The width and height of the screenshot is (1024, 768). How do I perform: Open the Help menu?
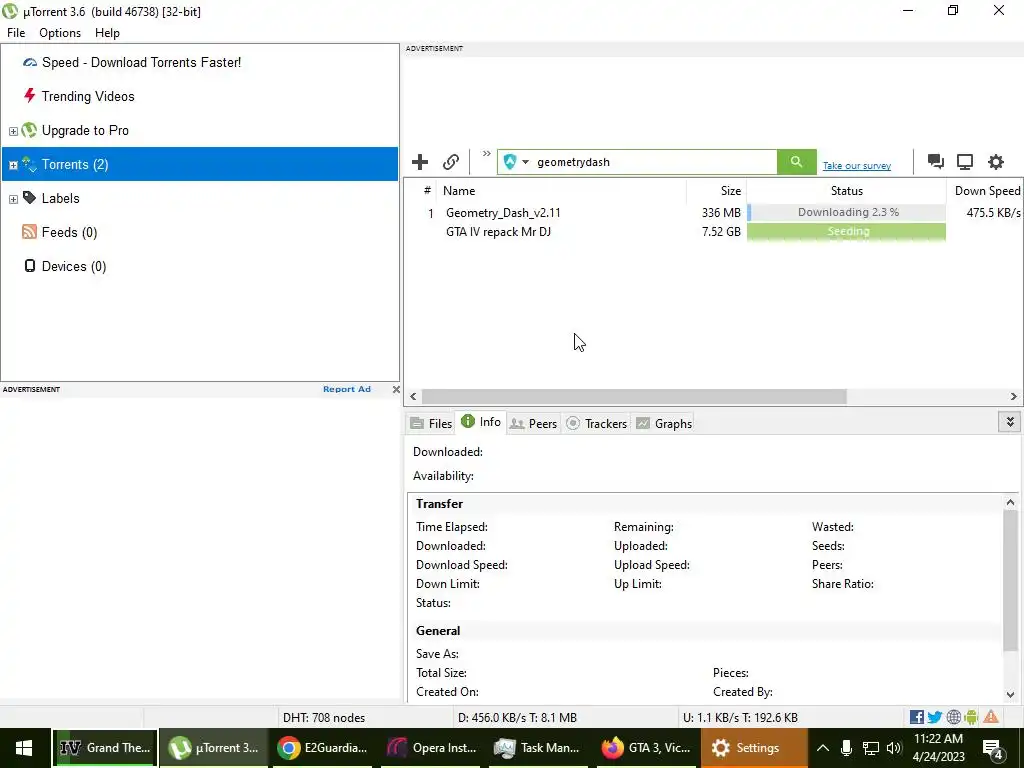click(107, 33)
